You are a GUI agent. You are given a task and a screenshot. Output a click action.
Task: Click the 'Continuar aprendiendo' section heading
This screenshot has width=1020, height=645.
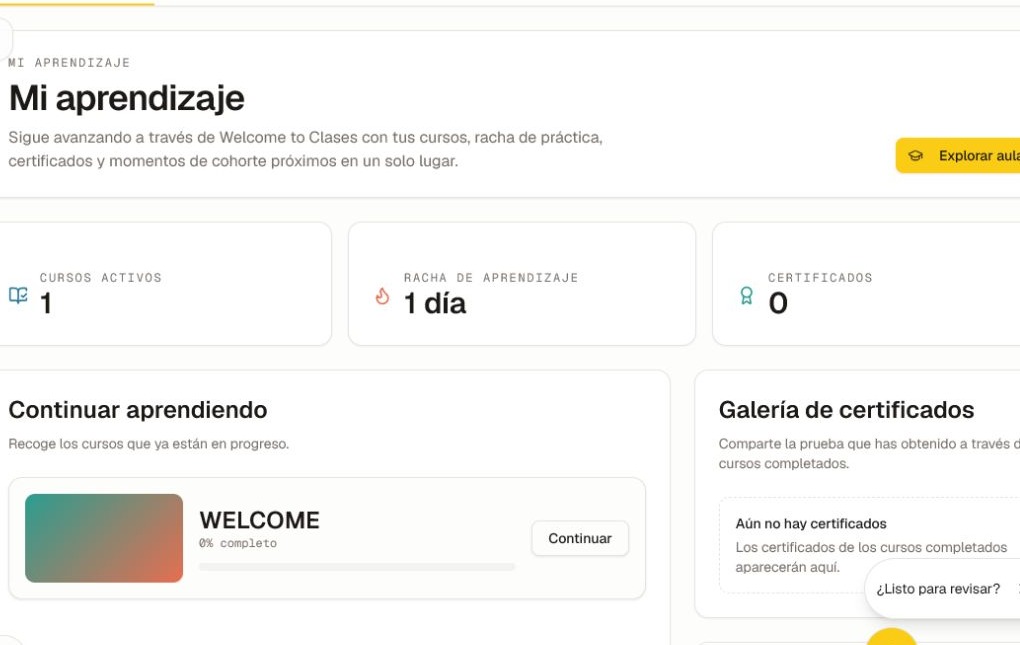[138, 410]
